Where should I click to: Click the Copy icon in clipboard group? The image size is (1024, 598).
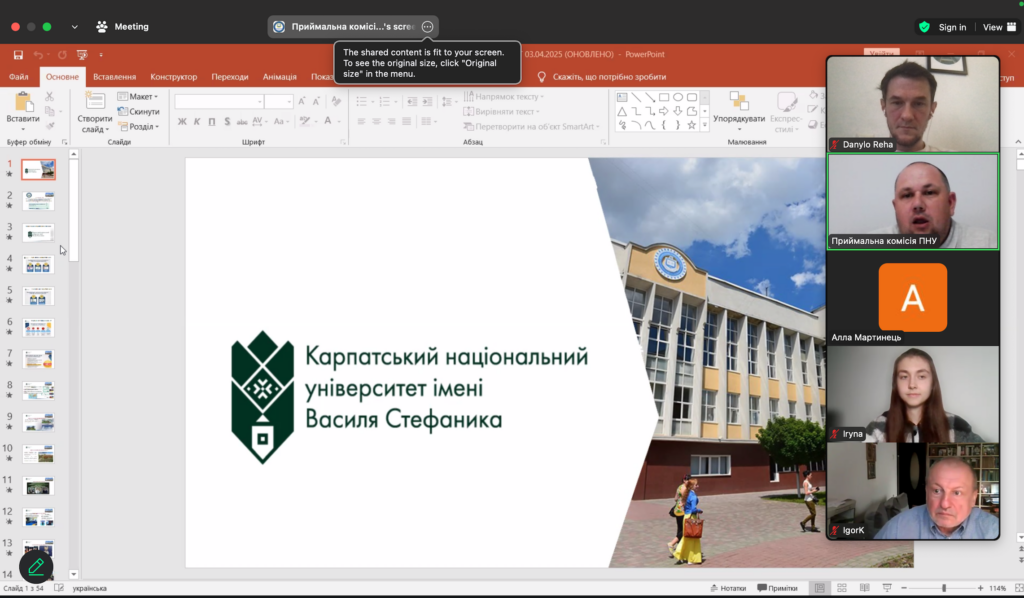[50, 111]
